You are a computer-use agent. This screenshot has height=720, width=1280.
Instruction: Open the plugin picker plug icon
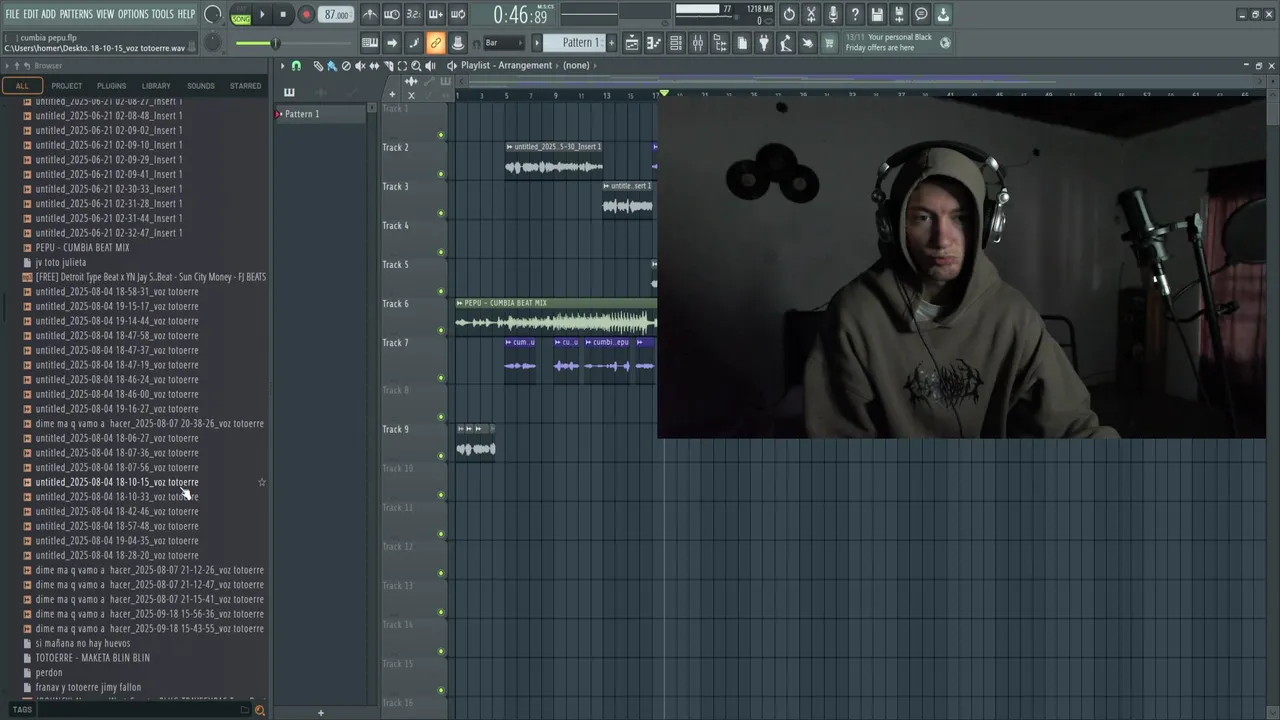point(764,42)
